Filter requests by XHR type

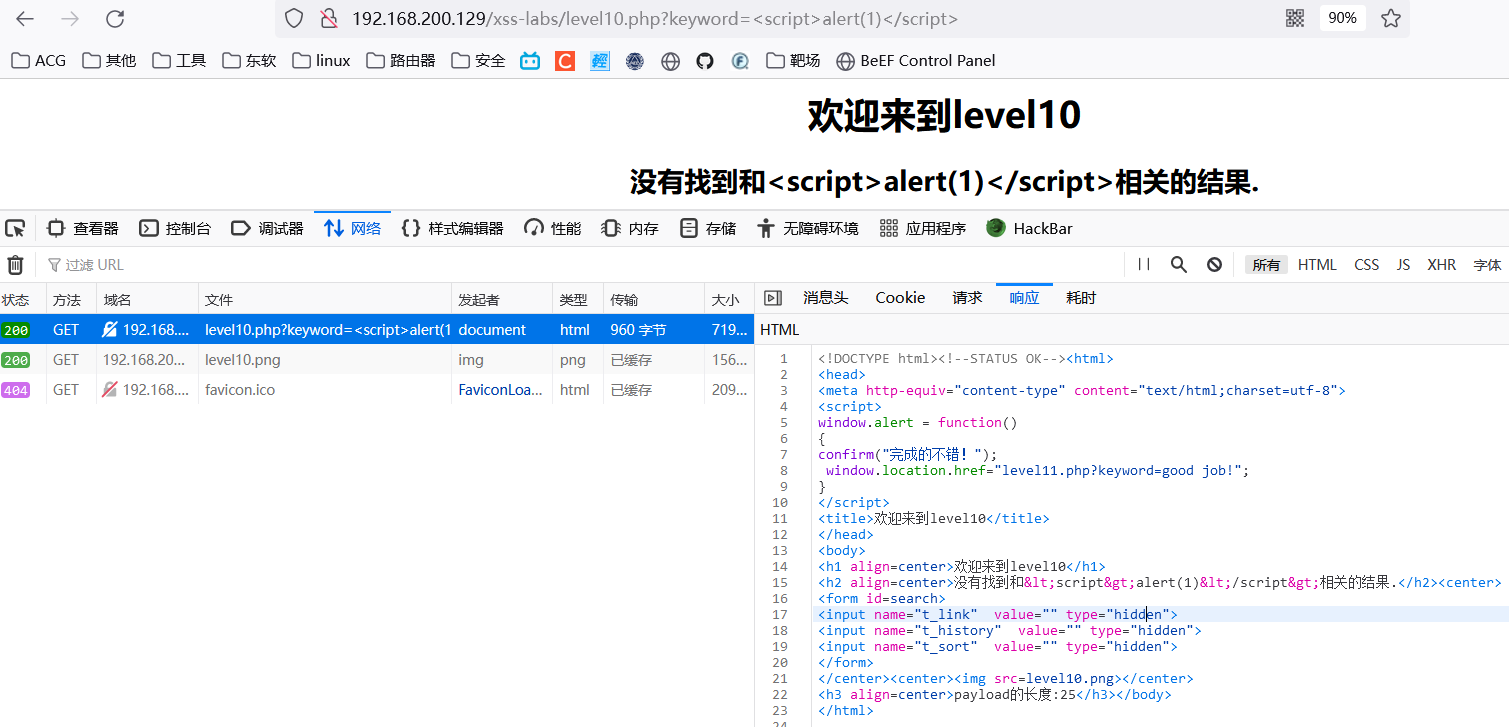1441,265
